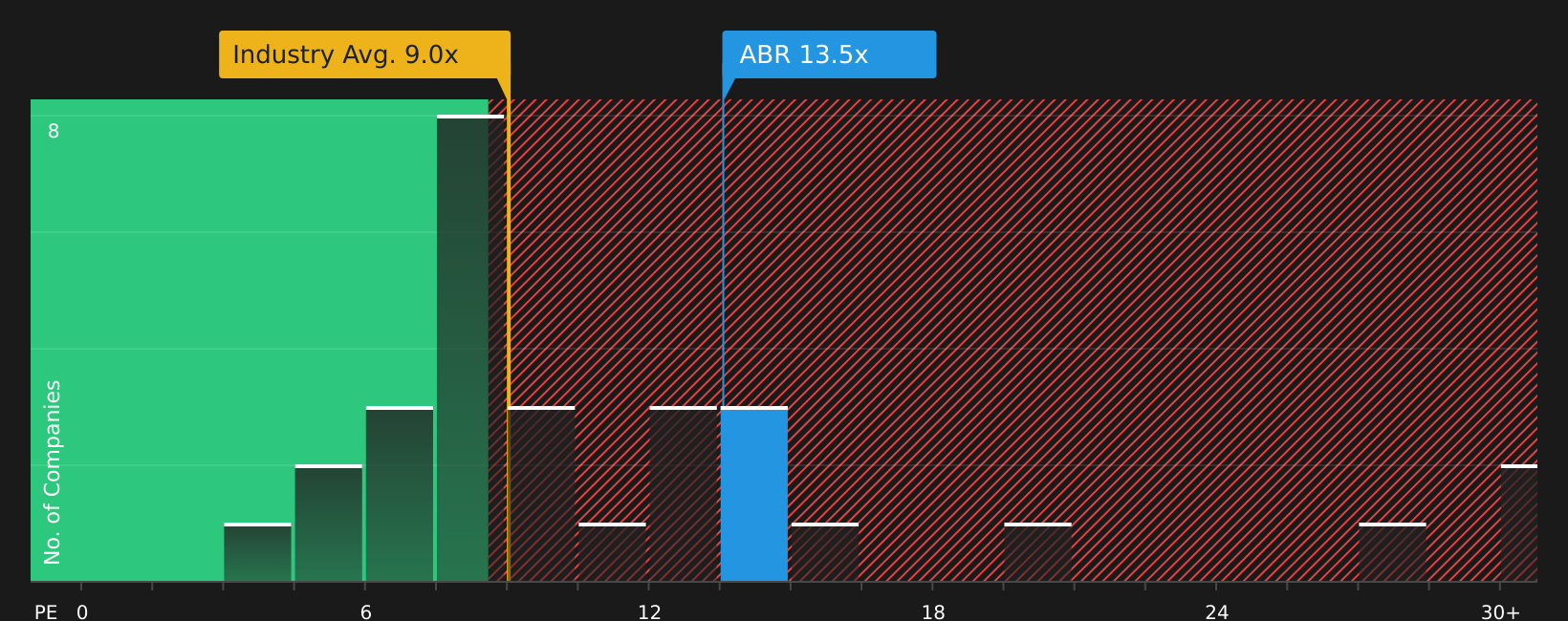The image size is (1568, 621).
Task: Click the x-axis label '18'
Action: (x=933, y=612)
